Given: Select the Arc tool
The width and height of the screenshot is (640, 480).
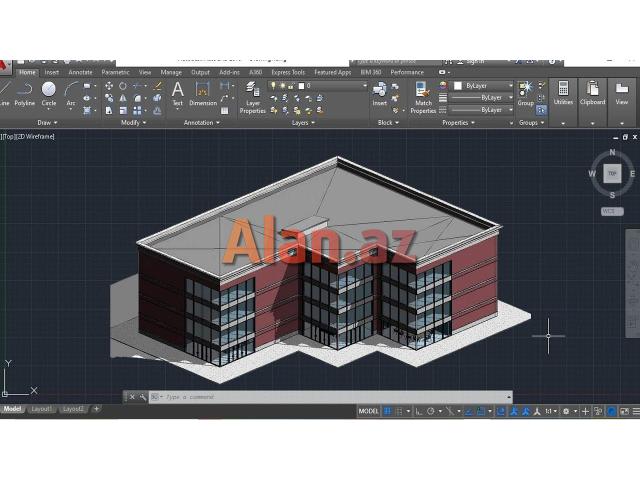Looking at the screenshot, I should (71, 94).
